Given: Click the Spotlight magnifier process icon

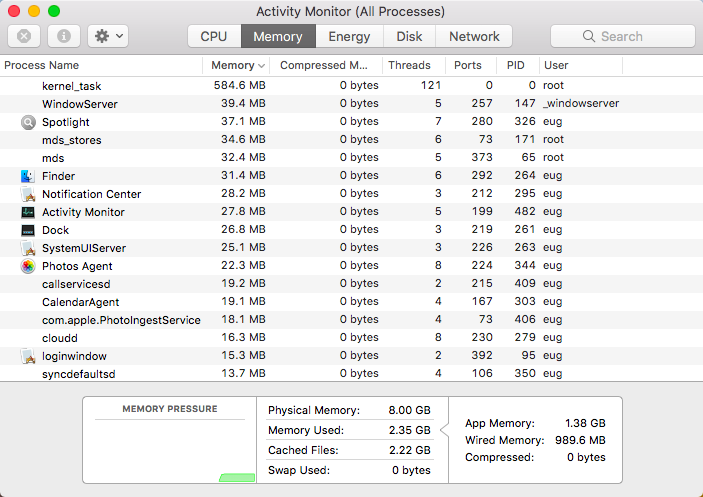Looking at the screenshot, I should click(x=28, y=122).
